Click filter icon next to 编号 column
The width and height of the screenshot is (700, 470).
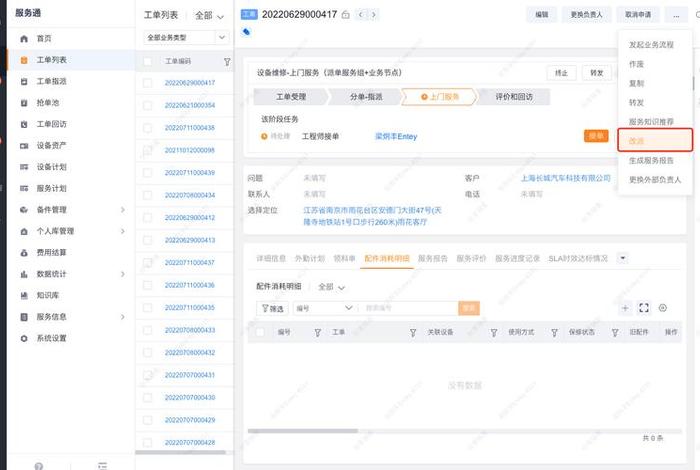click(x=318, y=333)
